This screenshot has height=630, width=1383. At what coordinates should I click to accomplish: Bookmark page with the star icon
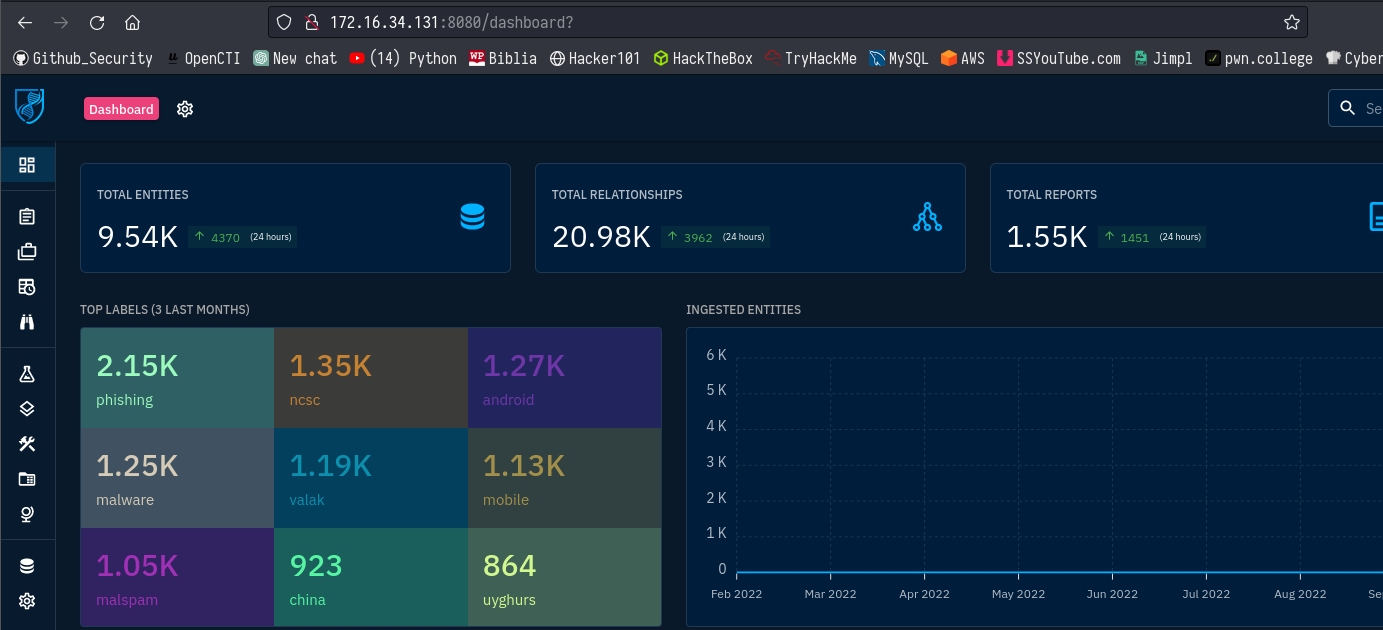point(1291,22)
